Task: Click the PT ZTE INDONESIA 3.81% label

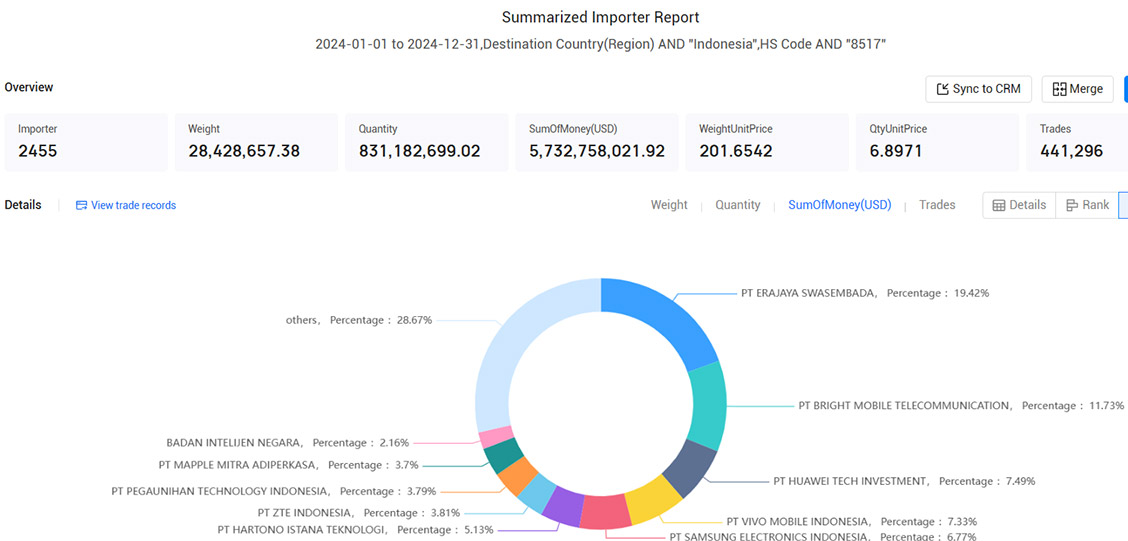Action: pyautogui.click(x=358, y=513)
